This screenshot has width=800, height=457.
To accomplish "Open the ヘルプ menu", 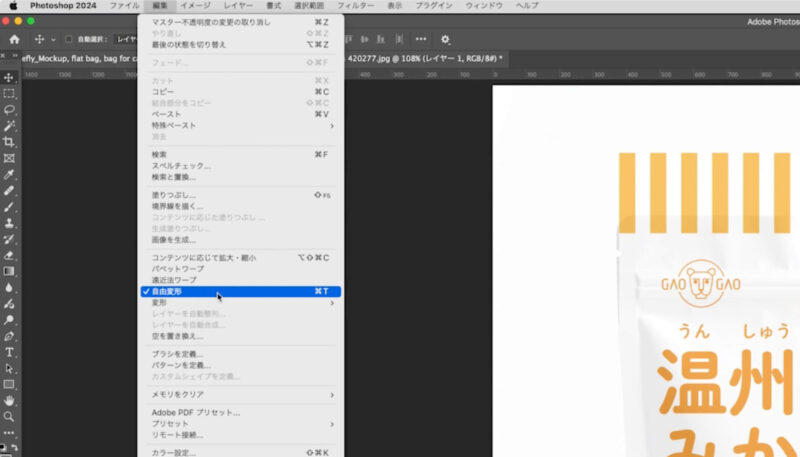I will tap(527, 6).
